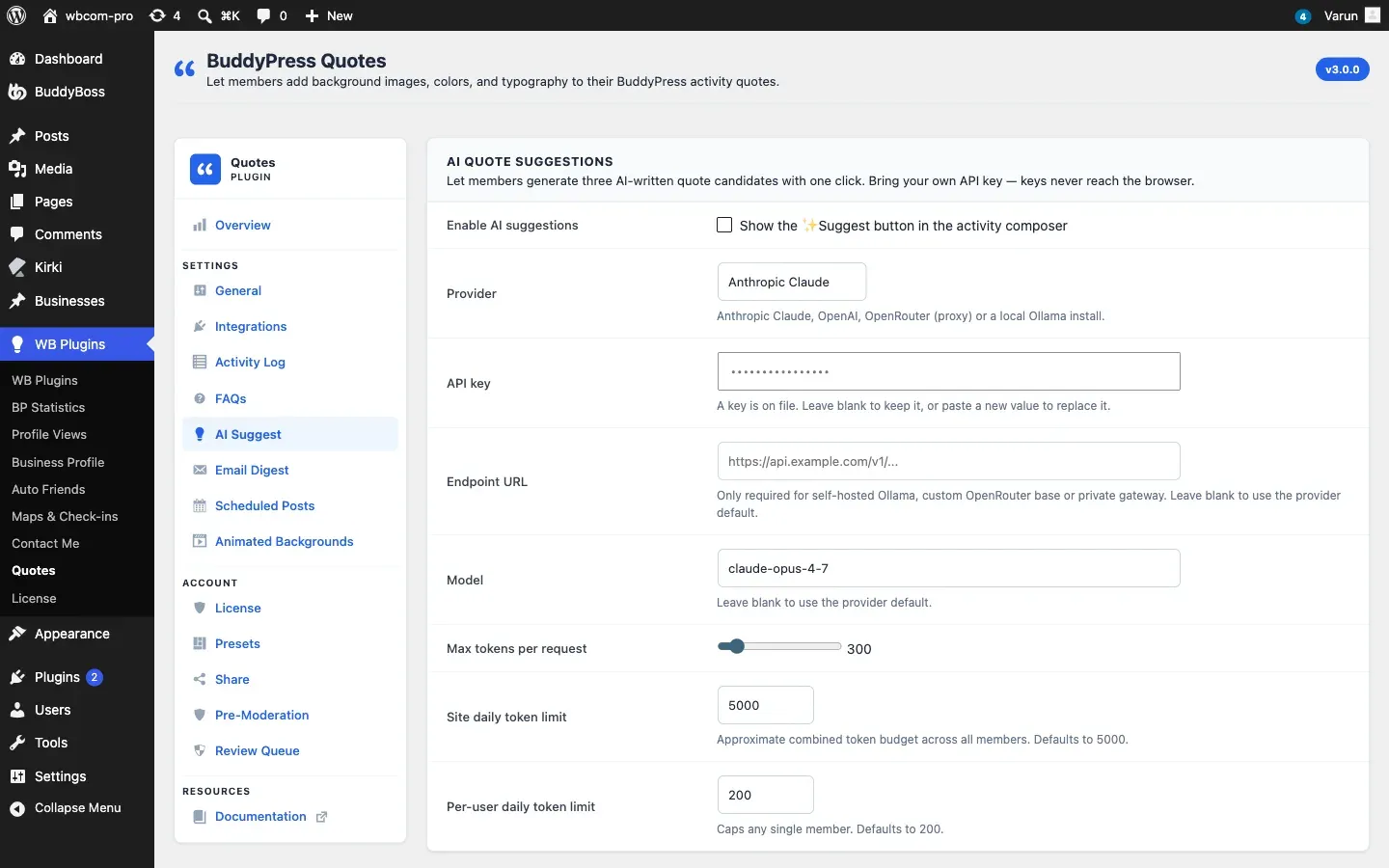Open the Review Queue
Screen dimensions: 1389x868
click(x=290, y=750)
